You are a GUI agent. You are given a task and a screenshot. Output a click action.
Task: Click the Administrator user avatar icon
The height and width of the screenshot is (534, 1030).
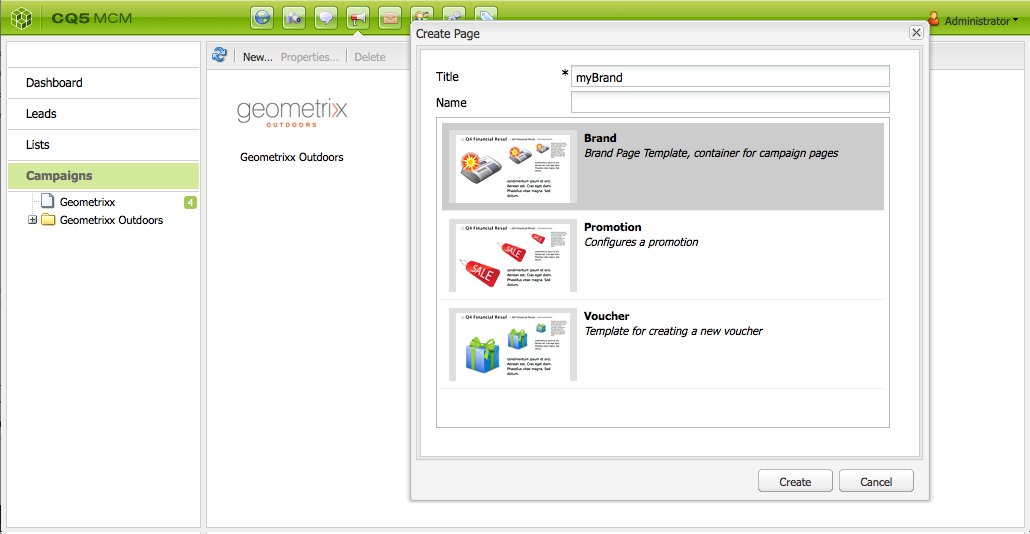pyautogui.click(x=933, y=19)
